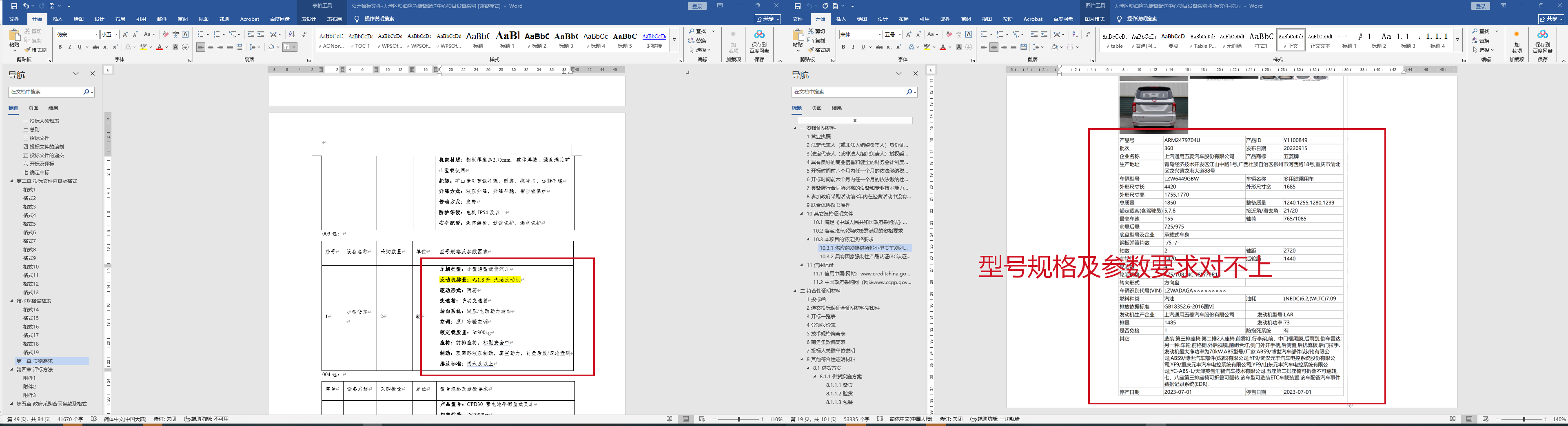Click 登录 sign-in button in the left window
Screen dimensions: 1568x426
click(x=698, y=6)
